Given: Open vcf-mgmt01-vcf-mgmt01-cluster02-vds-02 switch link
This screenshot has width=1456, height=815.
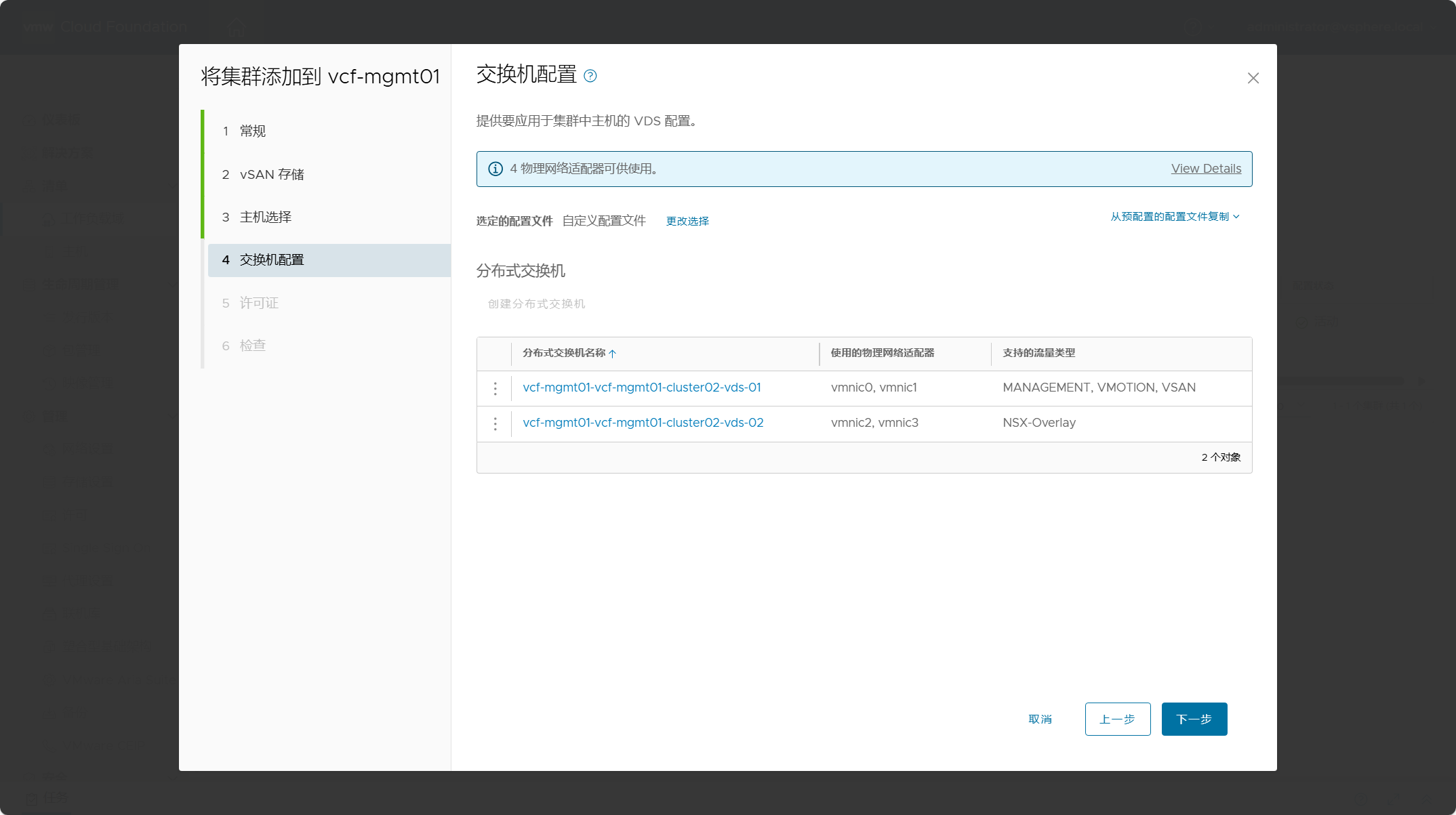Looking at the screenshot, I should tap(643, 423).
